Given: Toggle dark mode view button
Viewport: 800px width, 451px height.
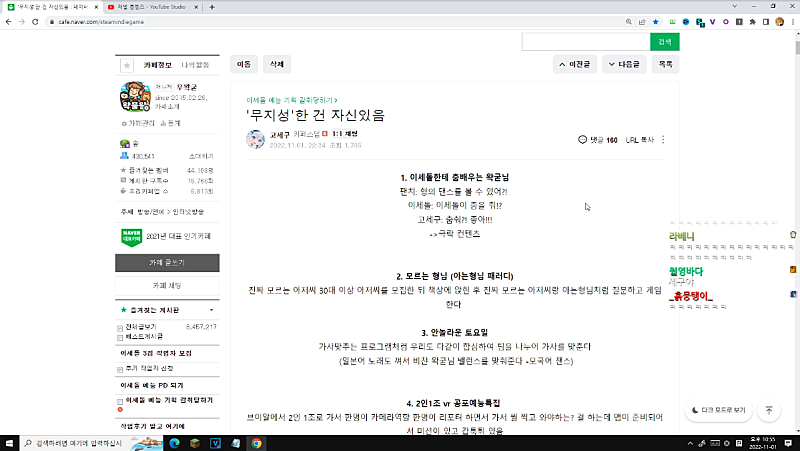Looking at the screenshot, I should pyautogui.click(x=718, y=410).
